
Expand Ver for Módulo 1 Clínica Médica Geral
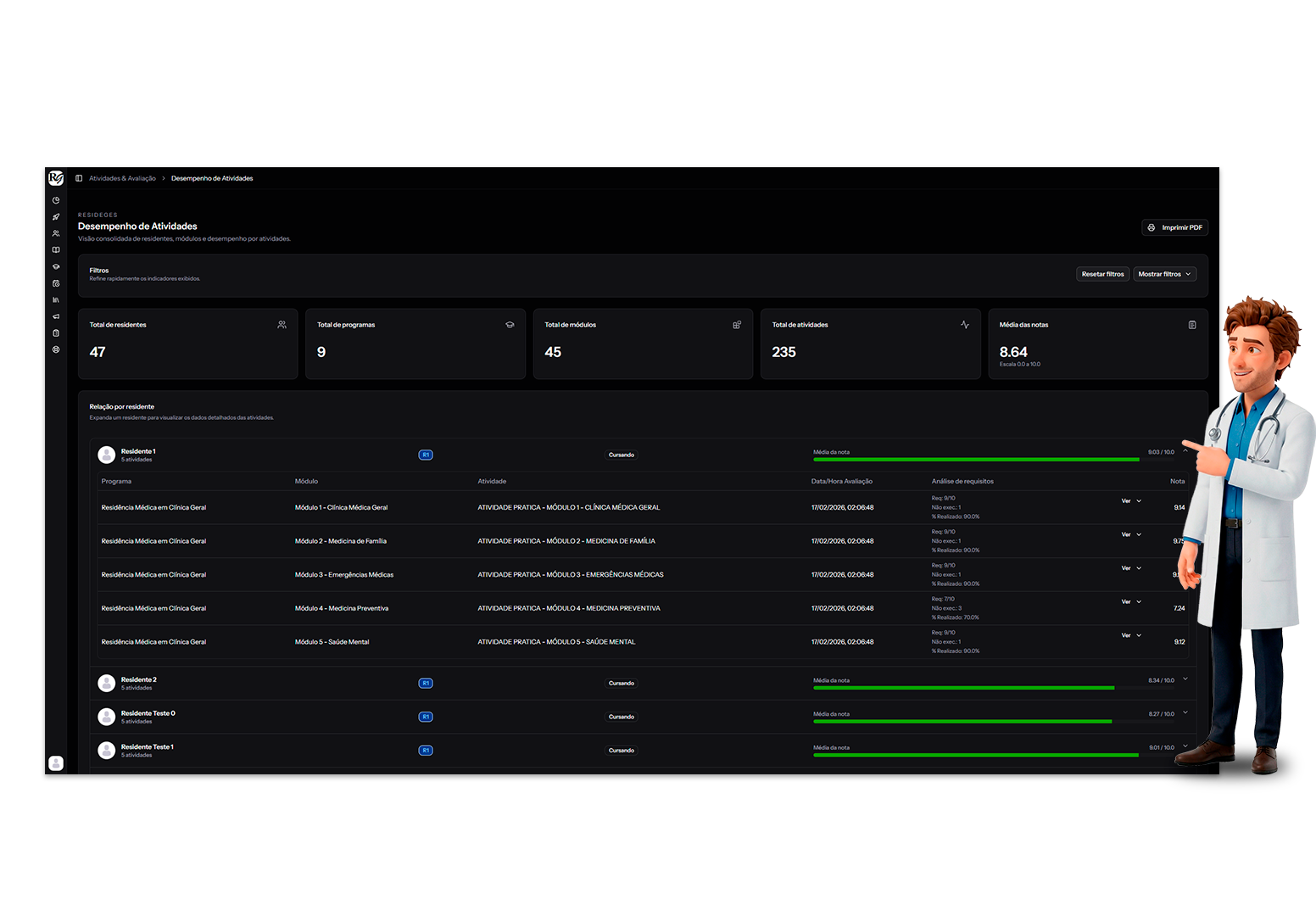coord(1131,501)
